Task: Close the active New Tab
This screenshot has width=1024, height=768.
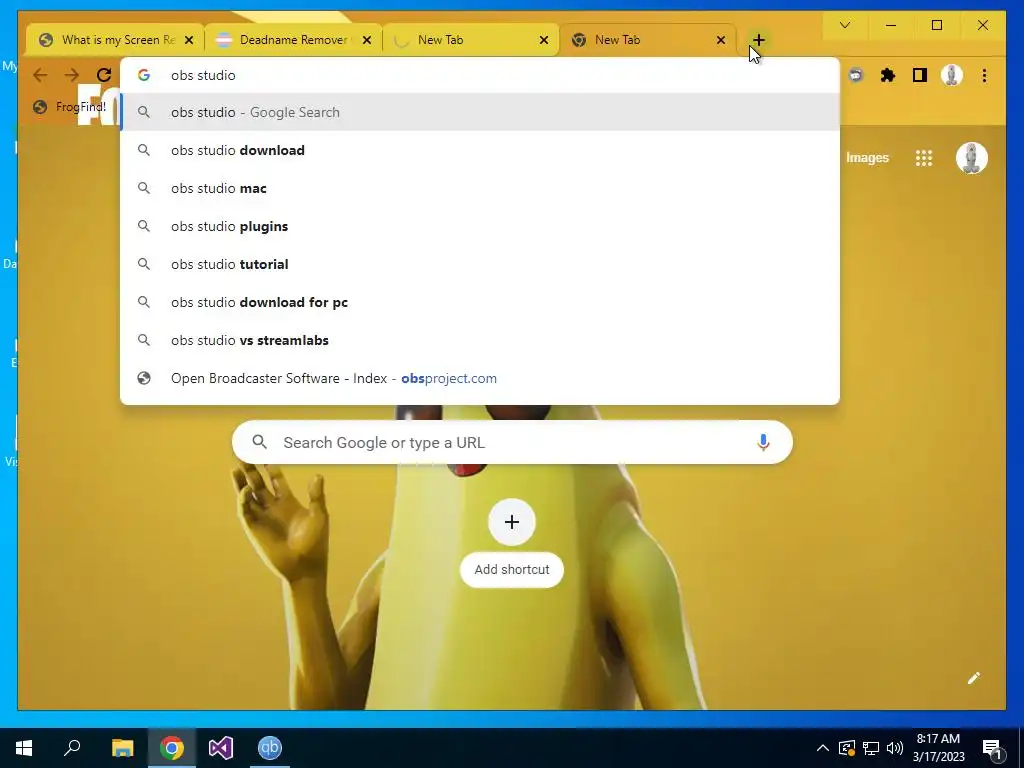Action: coord(721,40)
